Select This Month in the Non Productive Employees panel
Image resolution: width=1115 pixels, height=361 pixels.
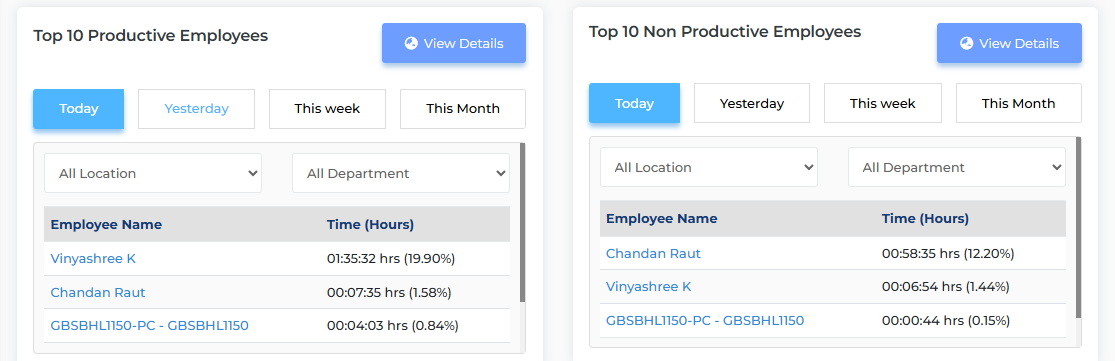tap(1018, 103)
